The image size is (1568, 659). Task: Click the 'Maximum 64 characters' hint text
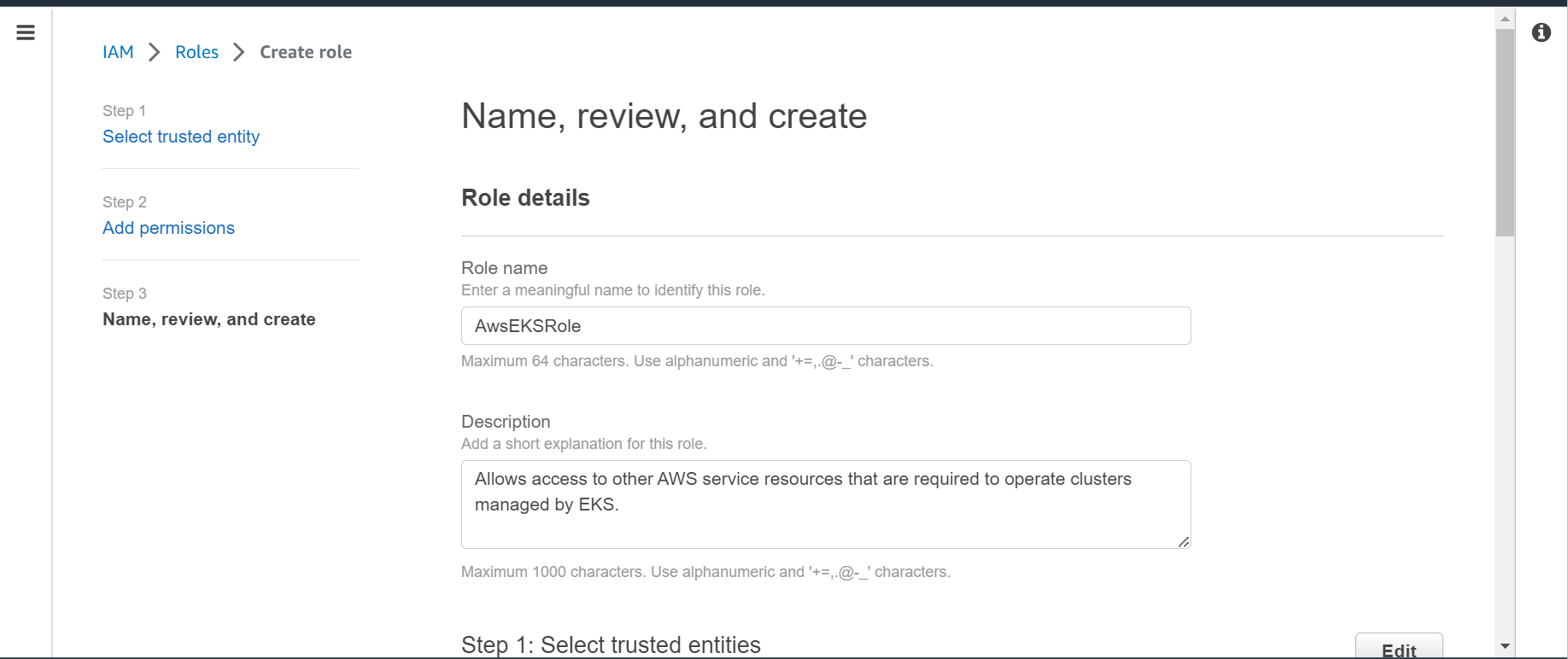click(x=697, y=361)
